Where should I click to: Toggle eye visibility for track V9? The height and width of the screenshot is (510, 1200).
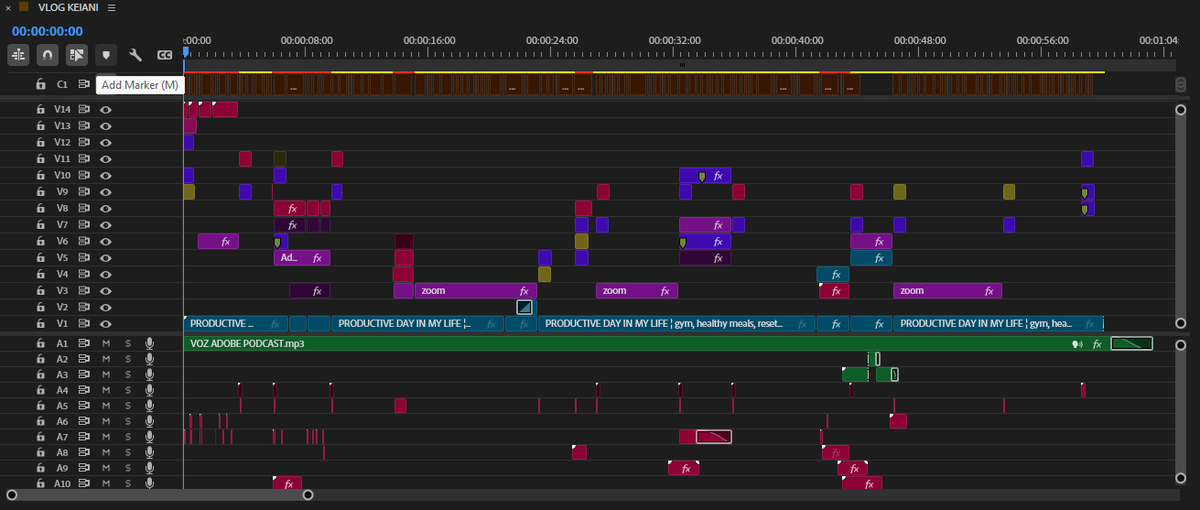coord(105,192)
